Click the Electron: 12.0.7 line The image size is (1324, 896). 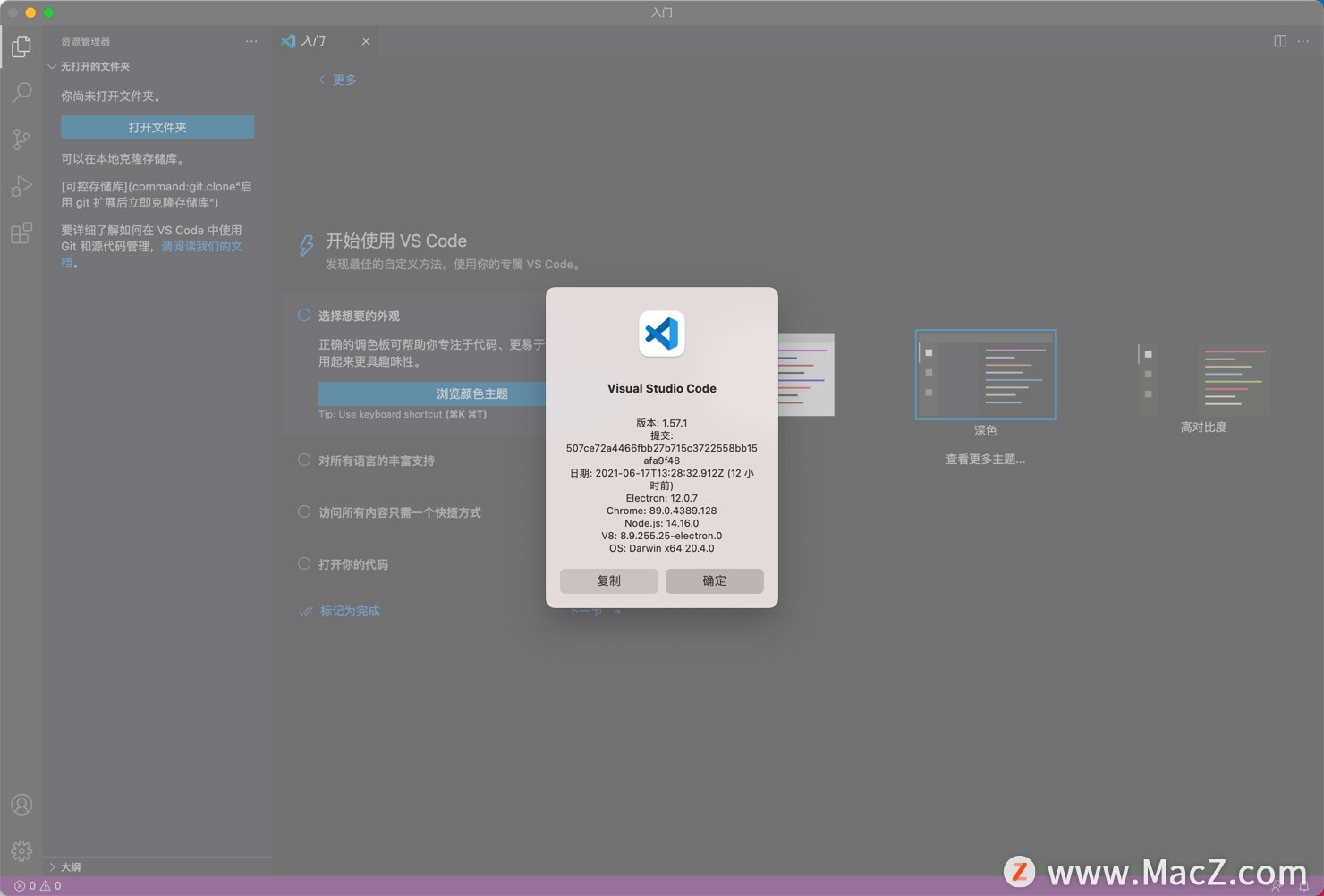662,498
